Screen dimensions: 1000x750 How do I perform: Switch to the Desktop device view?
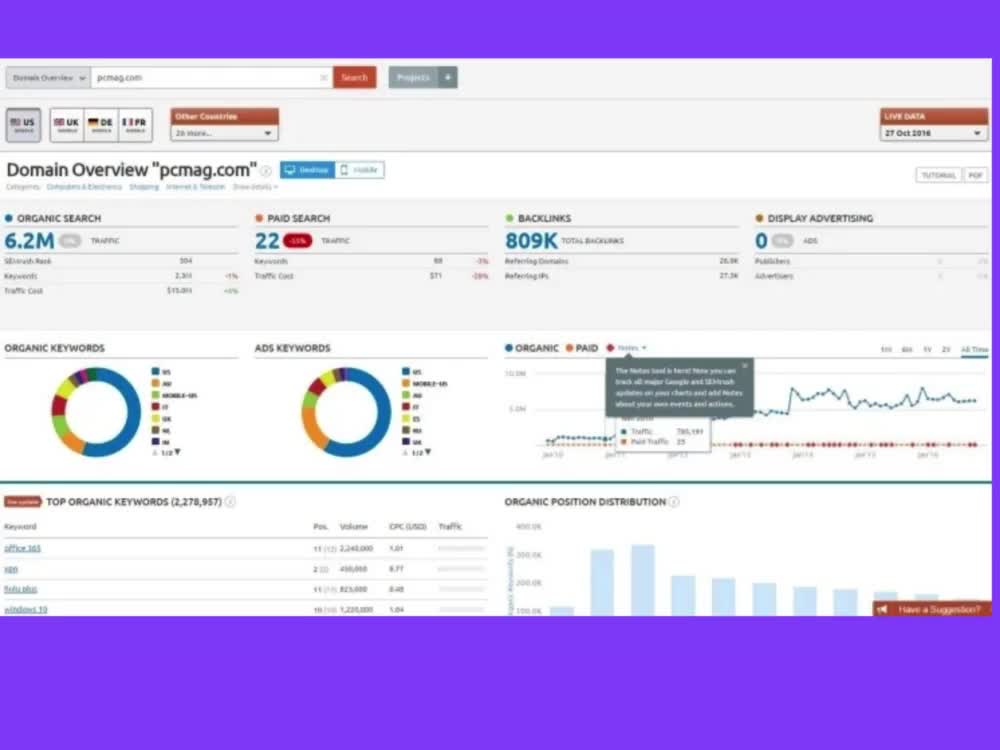coord(307,170)
